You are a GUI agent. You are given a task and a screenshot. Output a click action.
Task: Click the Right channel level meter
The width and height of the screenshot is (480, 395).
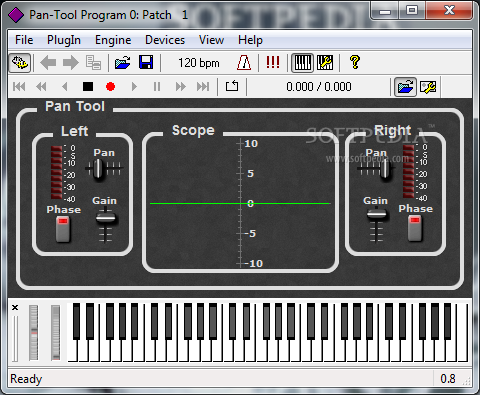(x=408, y=171)
